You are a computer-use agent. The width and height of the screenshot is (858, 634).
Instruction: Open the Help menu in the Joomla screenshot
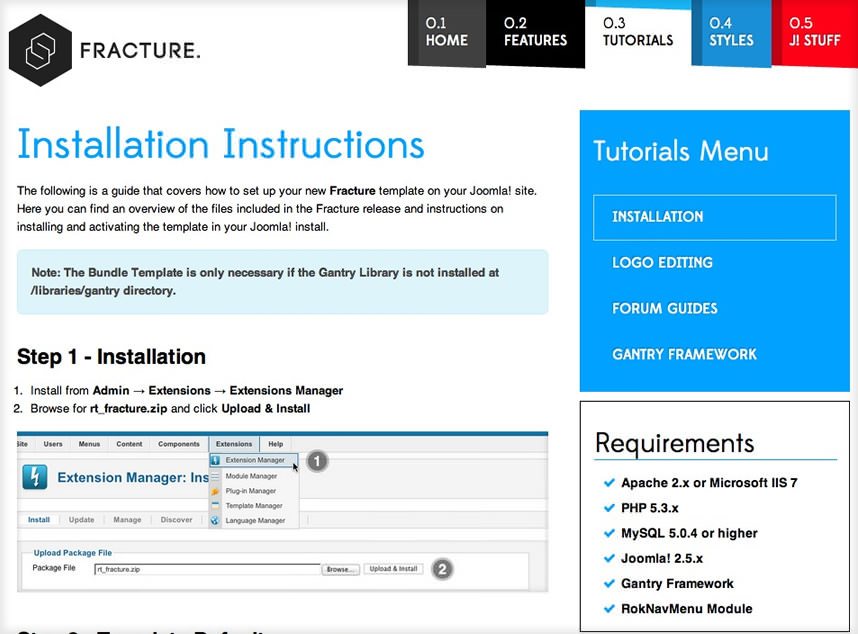(276, 444)
